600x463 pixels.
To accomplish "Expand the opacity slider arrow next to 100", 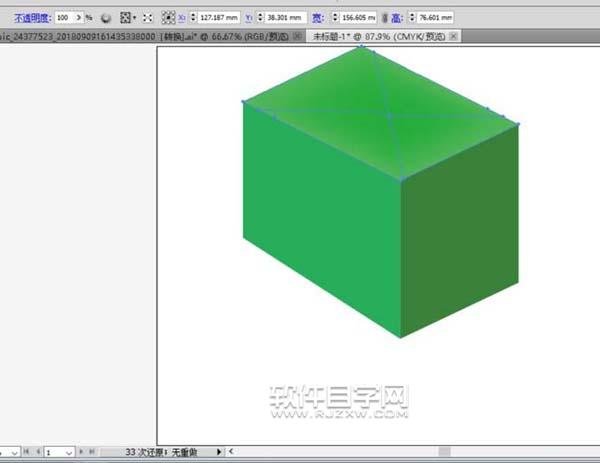I will tap(79, 18).
